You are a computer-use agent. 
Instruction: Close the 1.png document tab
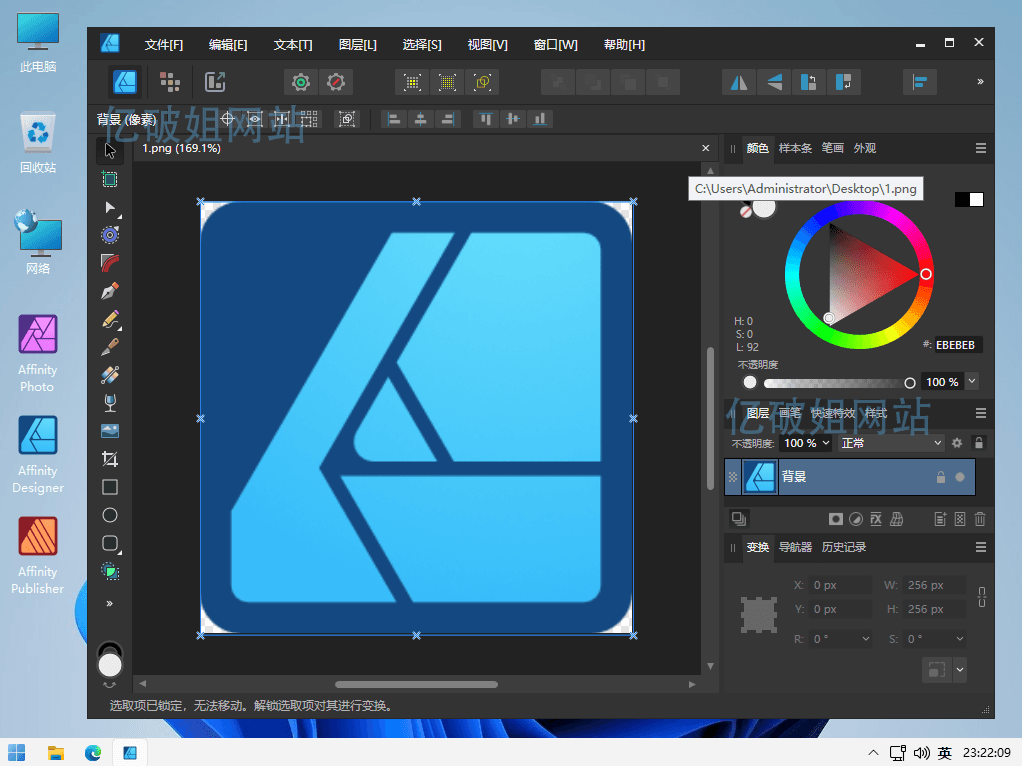click(x=705, y=149)
